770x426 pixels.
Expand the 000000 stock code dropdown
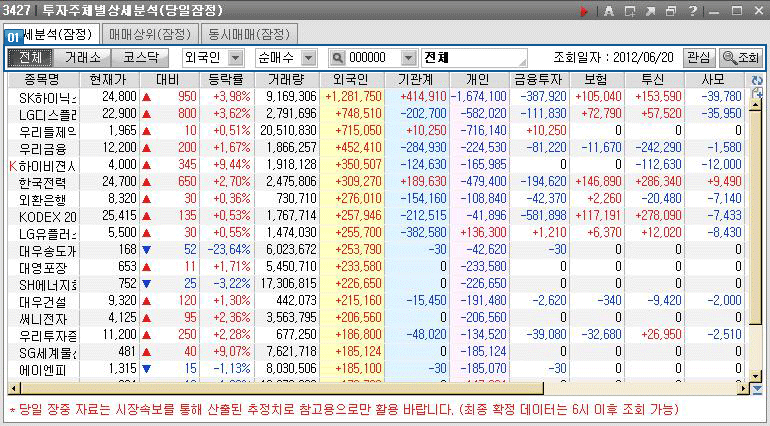tap(409, 57)
